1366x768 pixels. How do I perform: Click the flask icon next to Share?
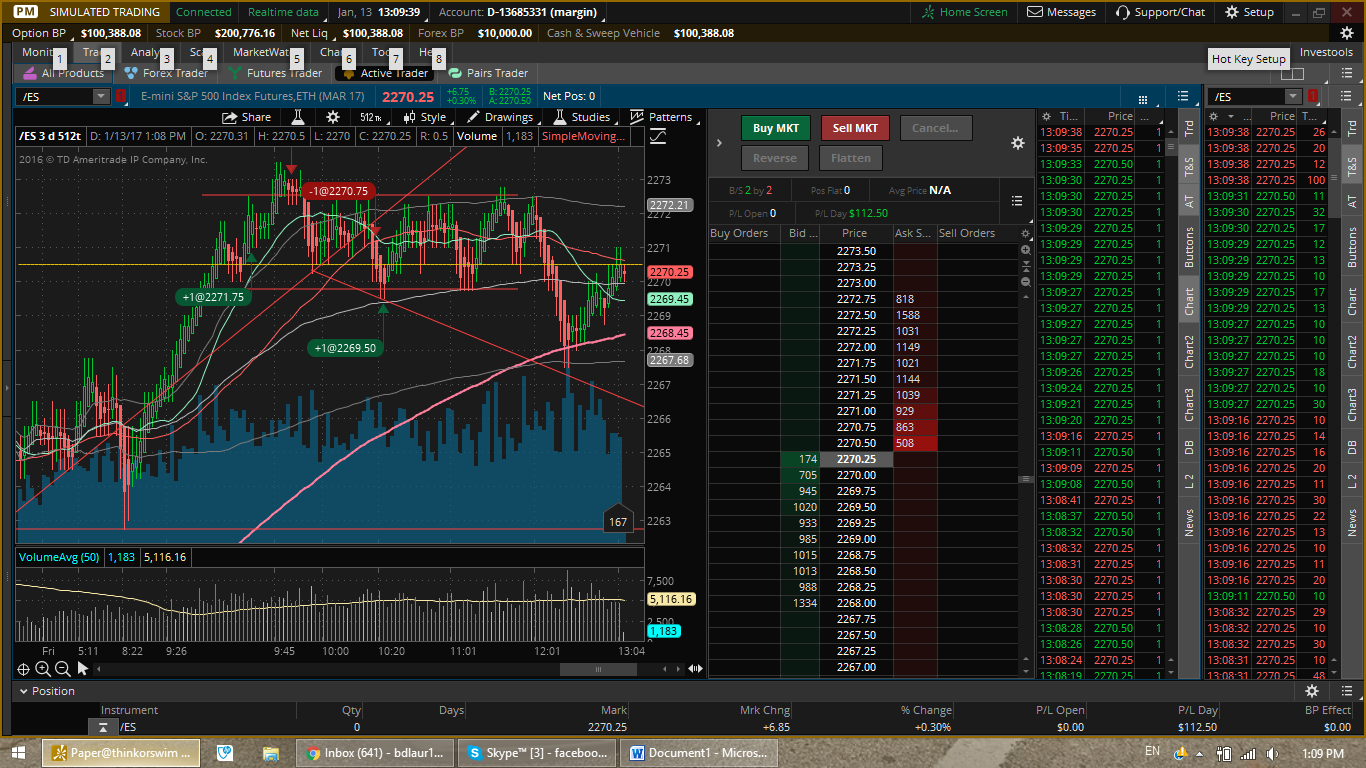(x=297, y=117)
